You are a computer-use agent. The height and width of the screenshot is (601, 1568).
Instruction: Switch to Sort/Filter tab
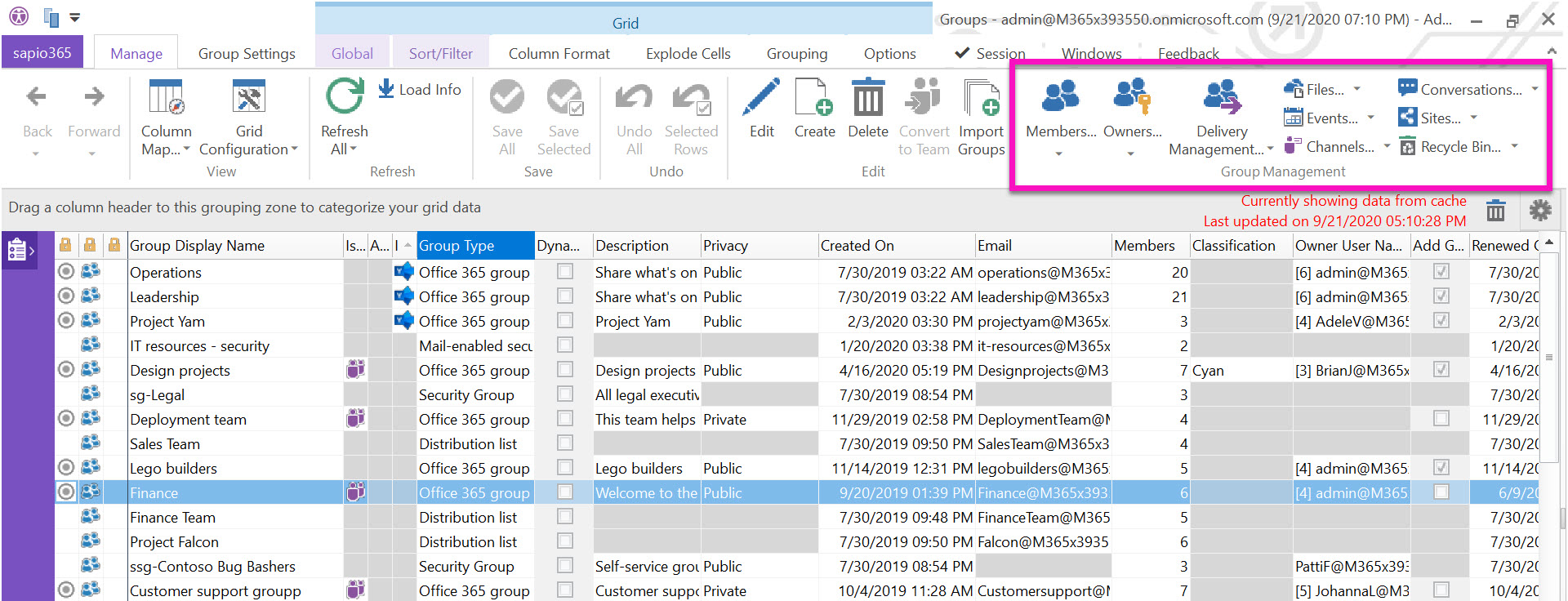441,53
